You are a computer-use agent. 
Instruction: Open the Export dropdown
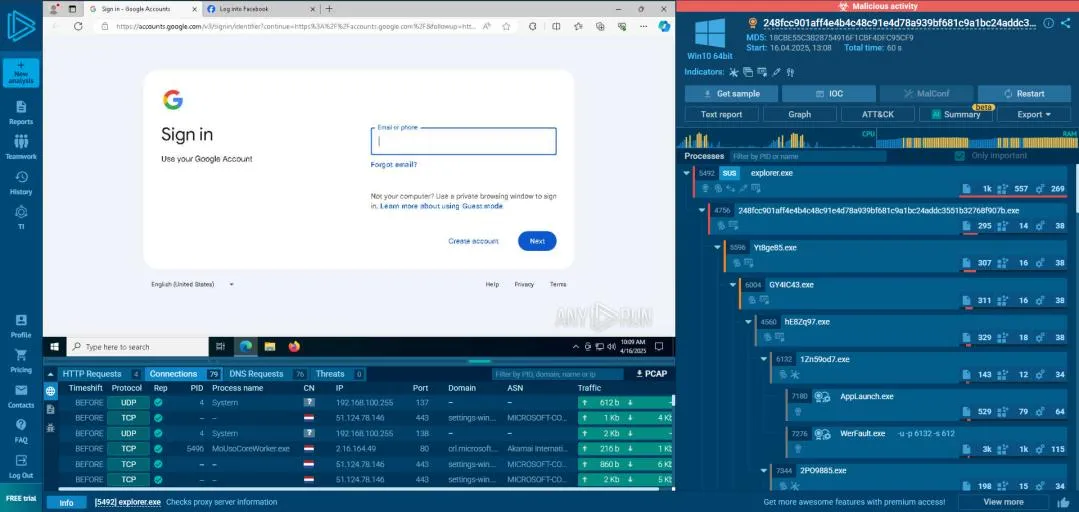click(x=1034, y=114)
